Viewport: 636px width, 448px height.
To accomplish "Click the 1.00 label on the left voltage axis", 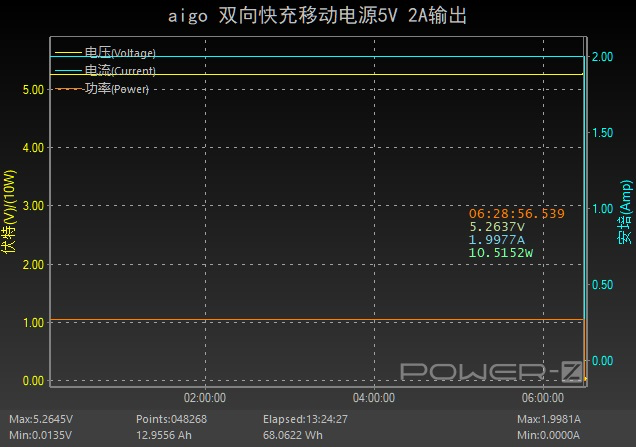I will tap(33, 323).
